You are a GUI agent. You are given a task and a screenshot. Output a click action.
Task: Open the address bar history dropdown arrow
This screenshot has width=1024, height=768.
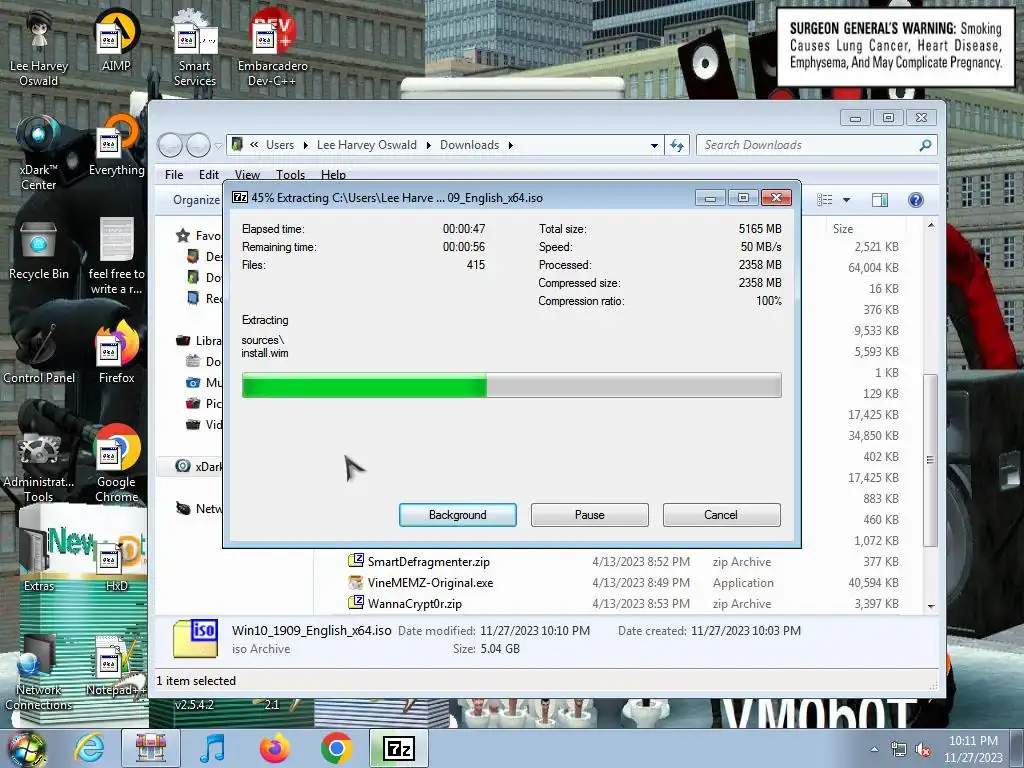[654, 146]
